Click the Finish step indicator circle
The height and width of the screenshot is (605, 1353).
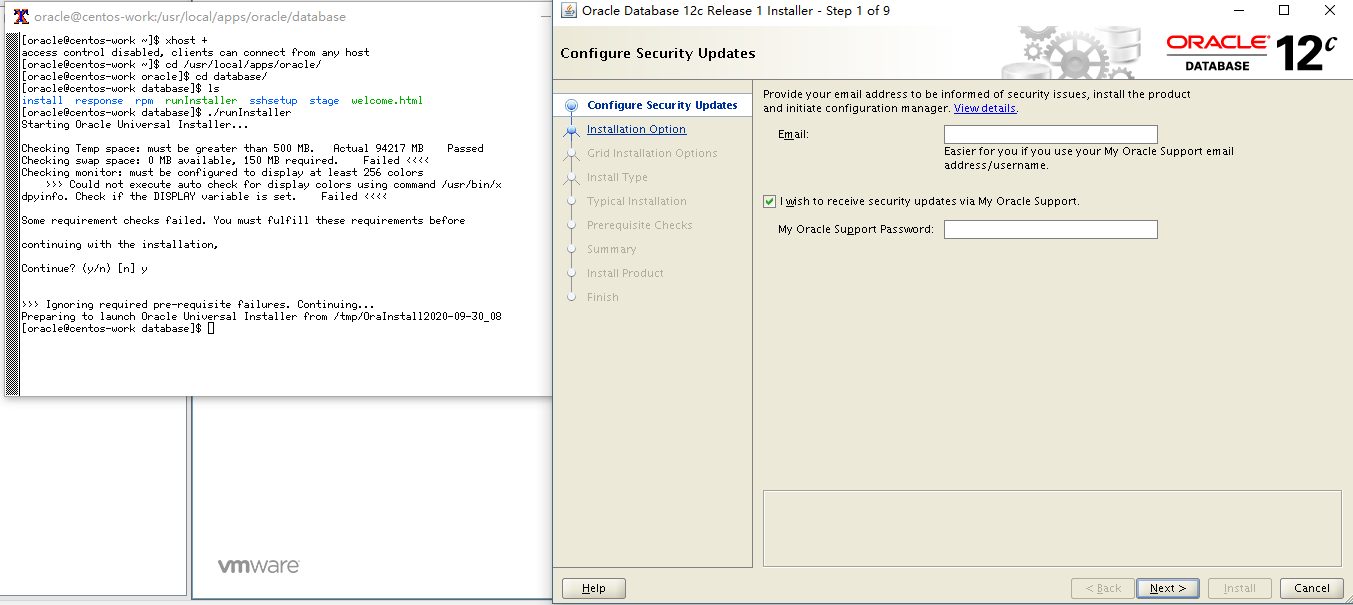click(x=570, y=297)
